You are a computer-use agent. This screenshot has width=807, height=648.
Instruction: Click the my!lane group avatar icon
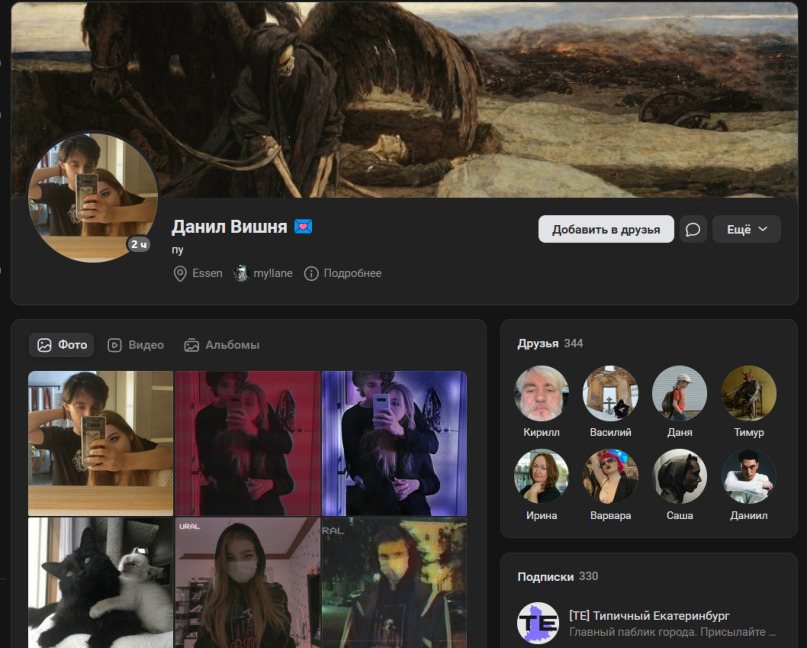click(x=240, y=273)
